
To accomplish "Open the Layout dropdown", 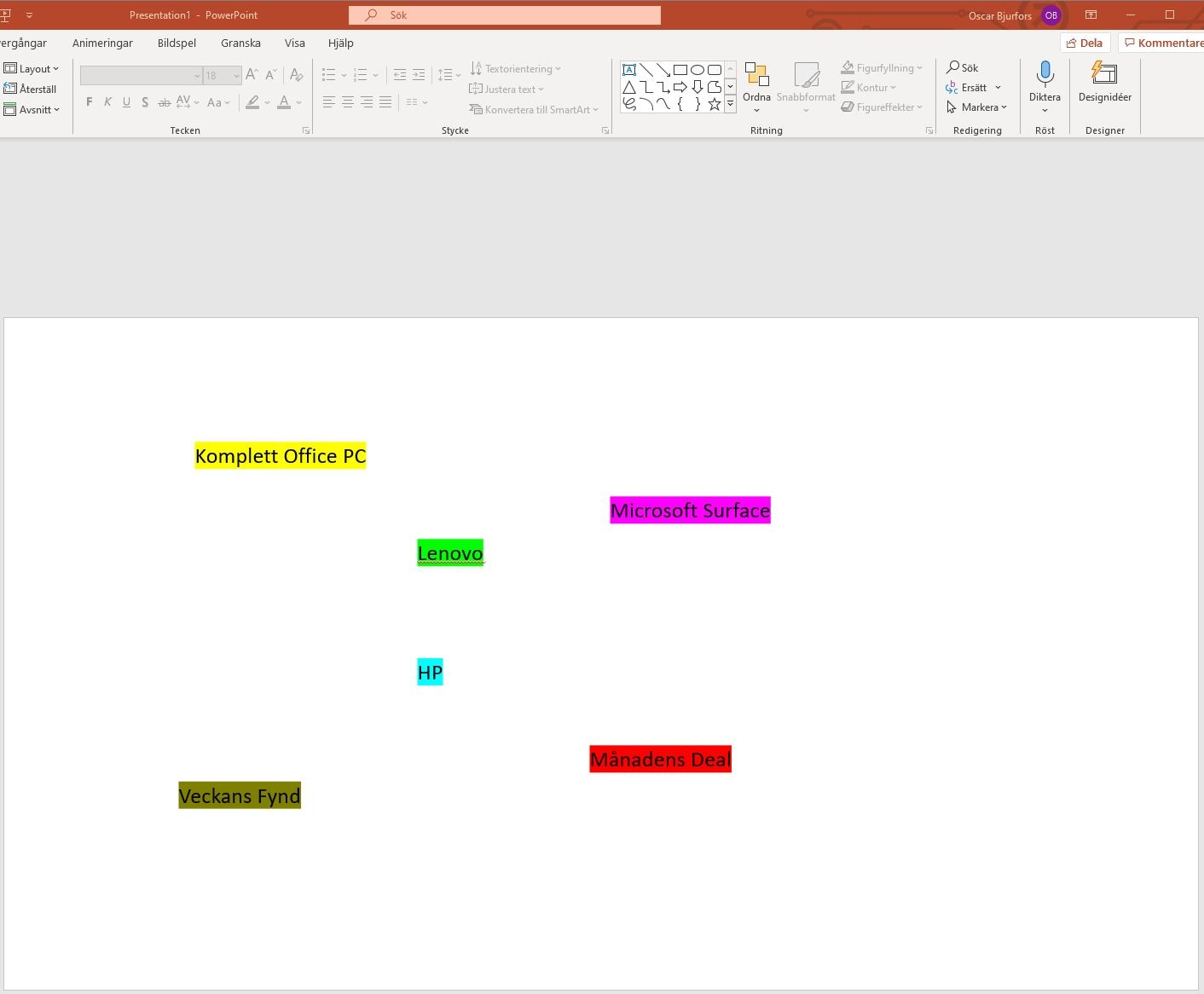I will tap(32, 69).
